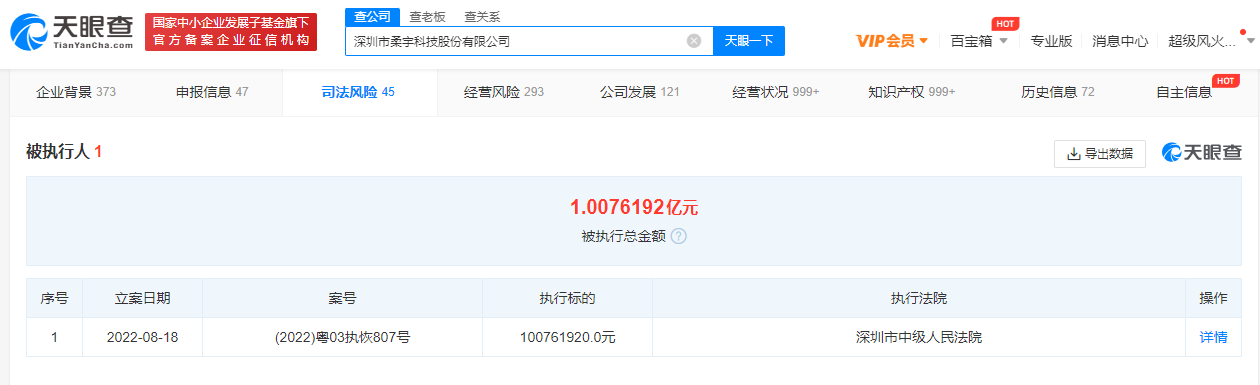The image size is (1260, 385).
Task: Expand the 百宝箱 dropdown
Action: click(x=979, y=41)
